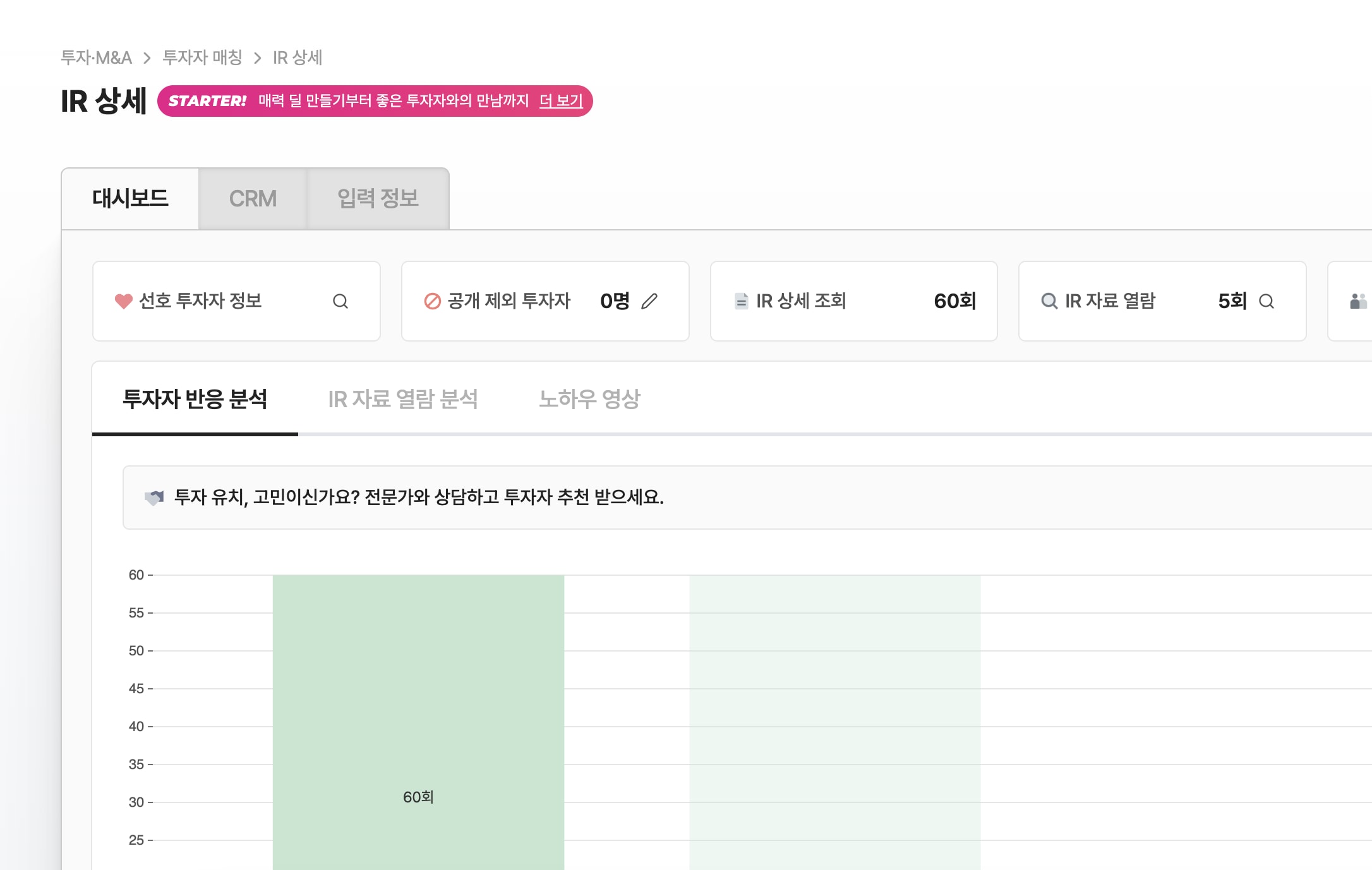Click the prohibition icon next to 공개 제외 투자자

click(432, 301)
